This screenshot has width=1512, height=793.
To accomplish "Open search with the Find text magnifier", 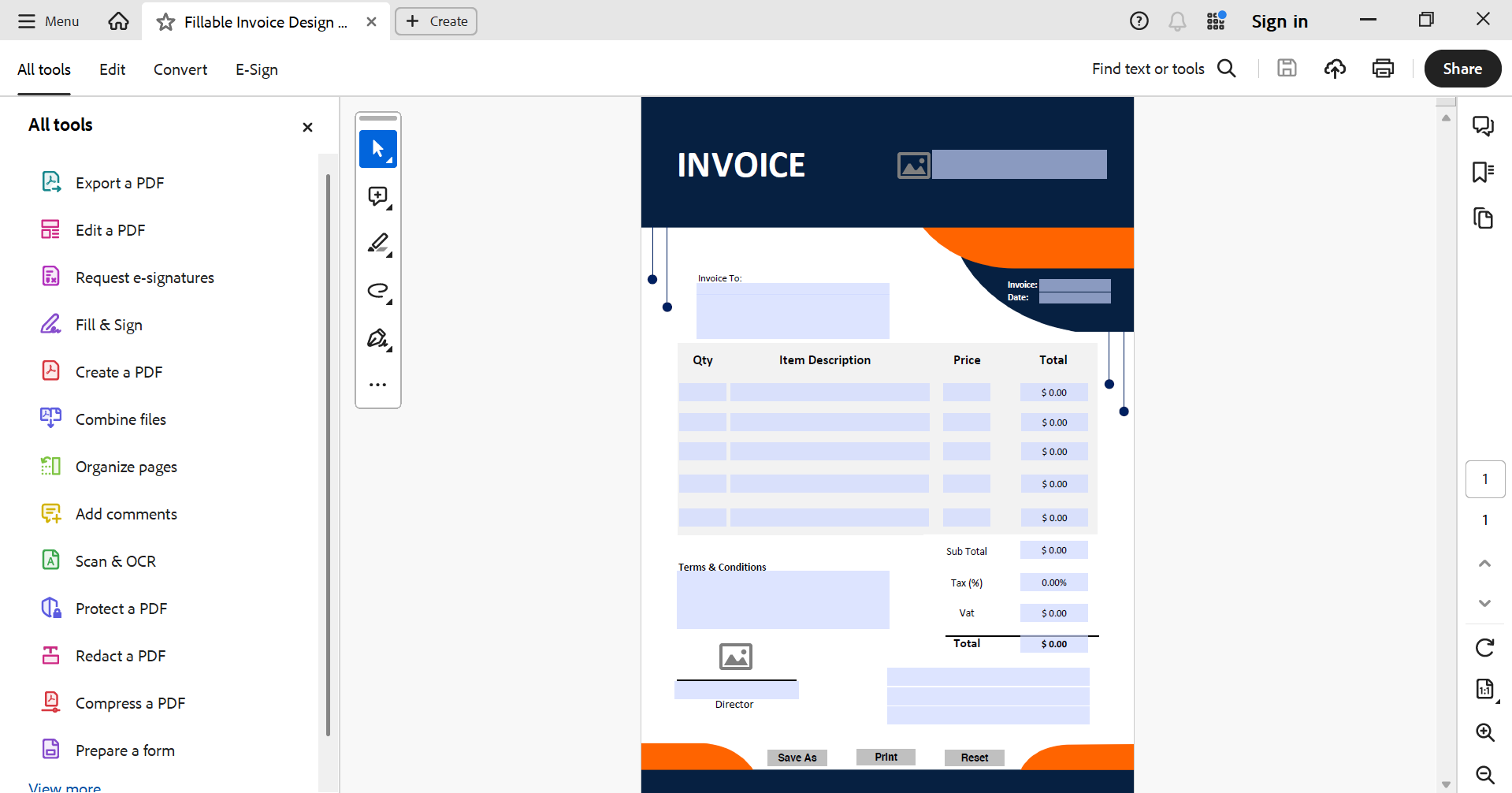I will [x=1227, y=69].
